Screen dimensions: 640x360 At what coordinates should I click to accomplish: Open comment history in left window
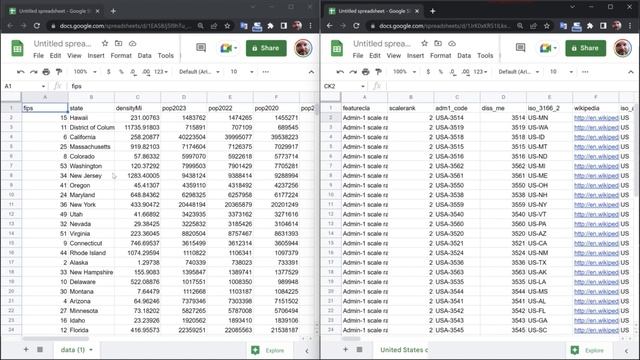[201, 48]
